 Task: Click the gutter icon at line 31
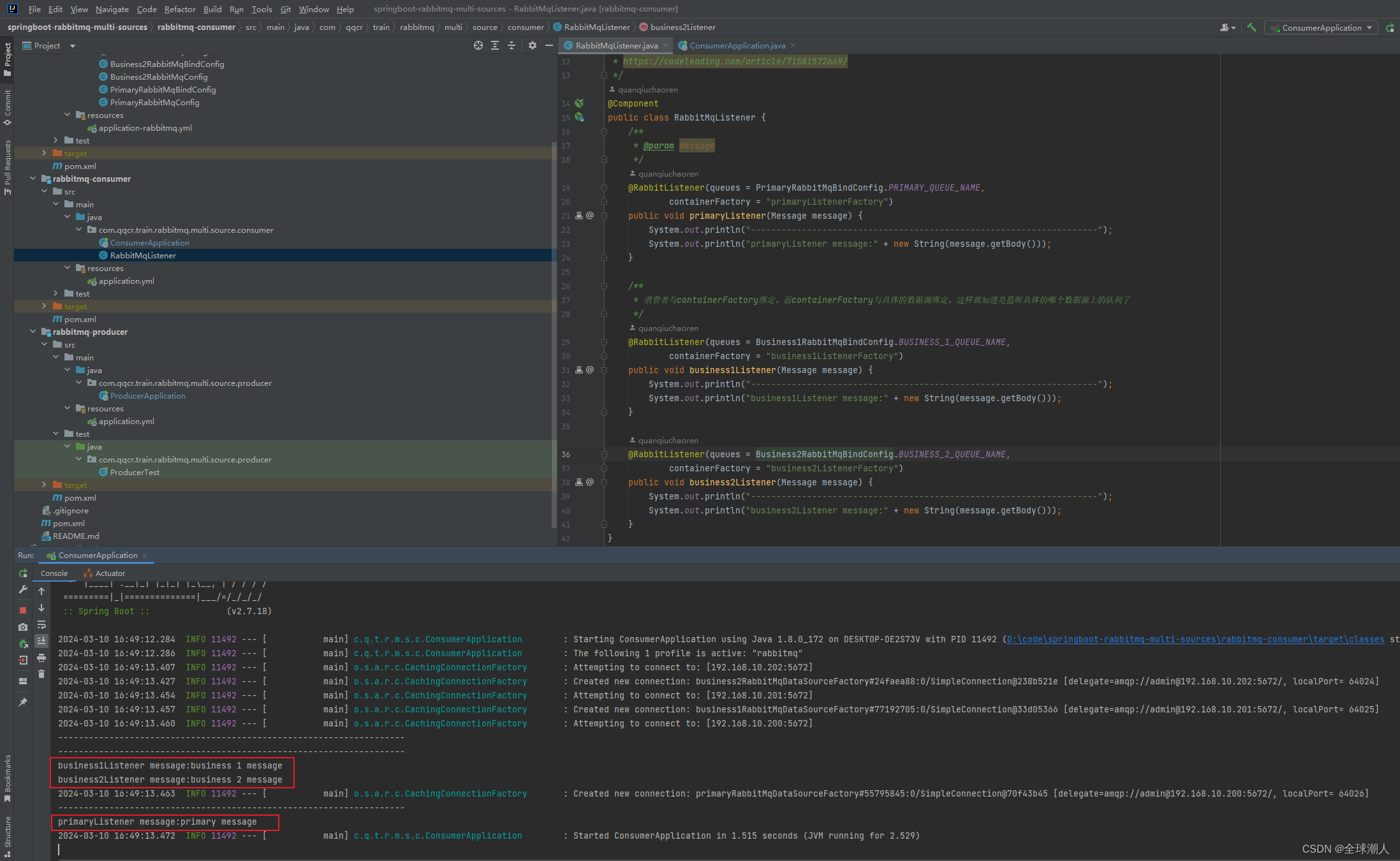pyautogui.click(x=579, y=370)
